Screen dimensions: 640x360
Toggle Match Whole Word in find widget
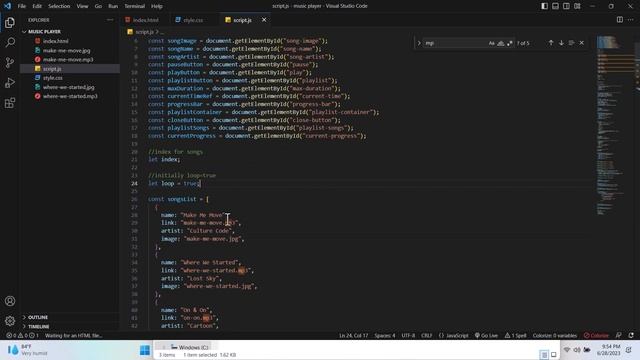pos(500,43)
